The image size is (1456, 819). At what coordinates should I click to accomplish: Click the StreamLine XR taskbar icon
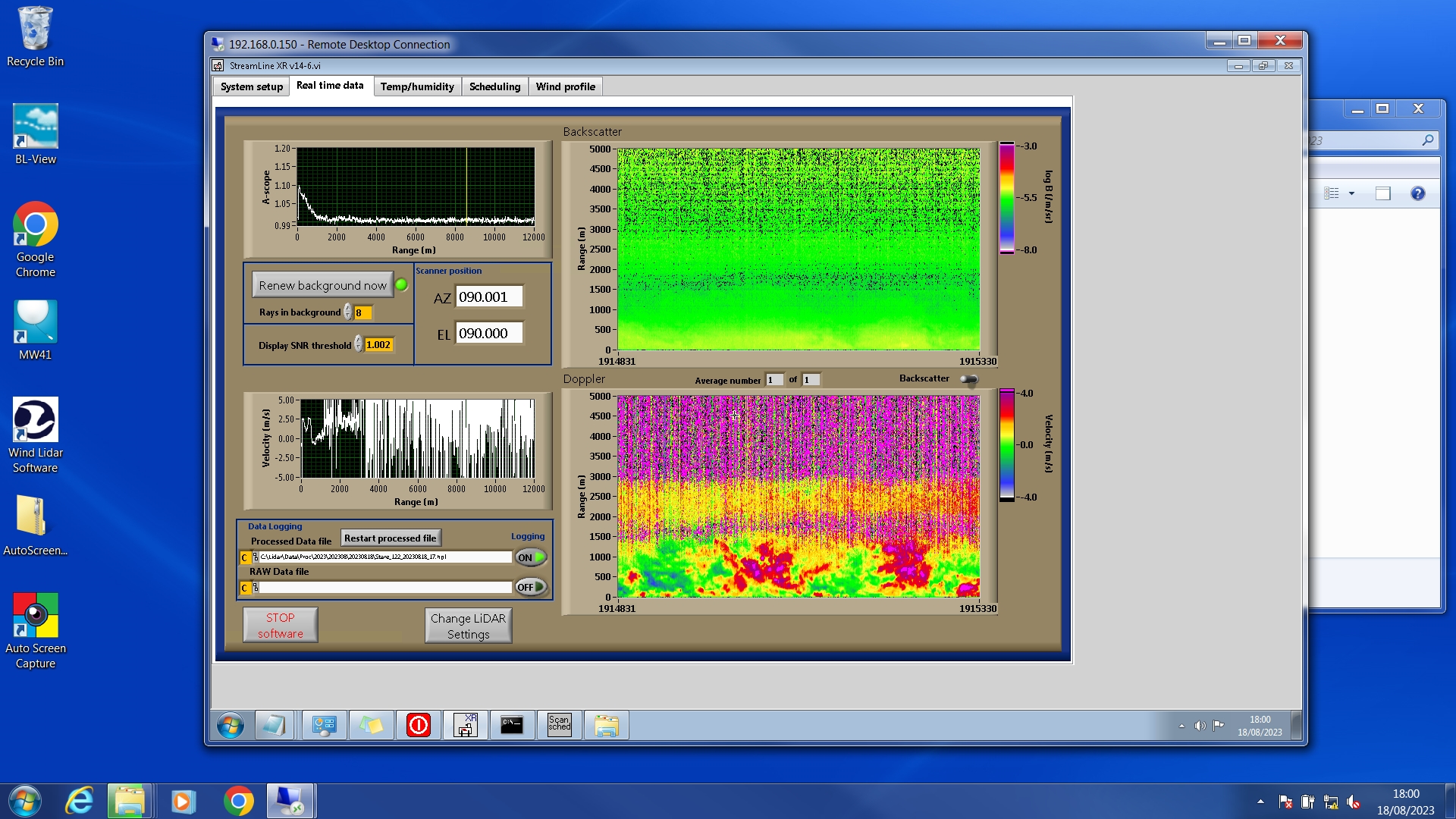[x=466, y=725]
